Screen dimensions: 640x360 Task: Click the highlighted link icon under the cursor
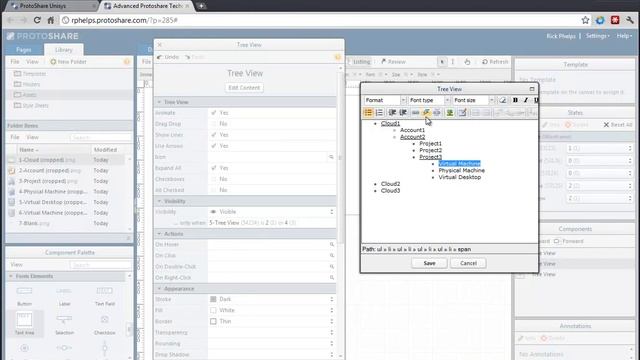click(426, 112)
